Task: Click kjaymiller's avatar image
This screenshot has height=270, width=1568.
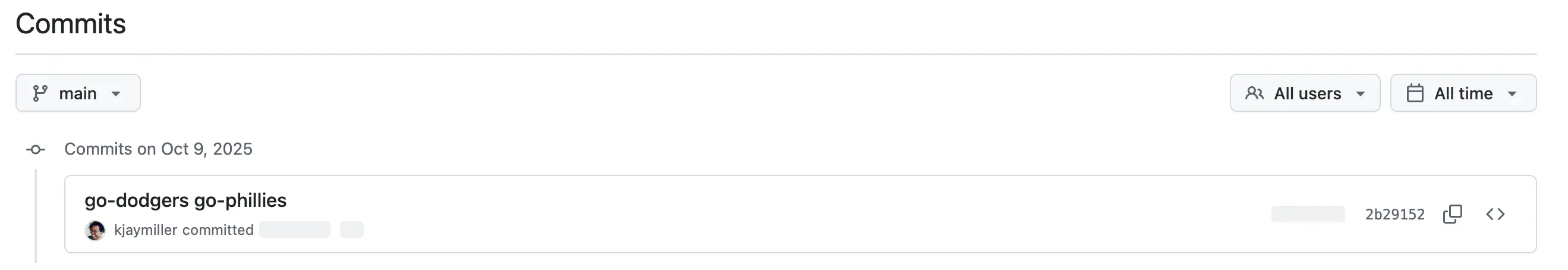Action: click(95, 230)
